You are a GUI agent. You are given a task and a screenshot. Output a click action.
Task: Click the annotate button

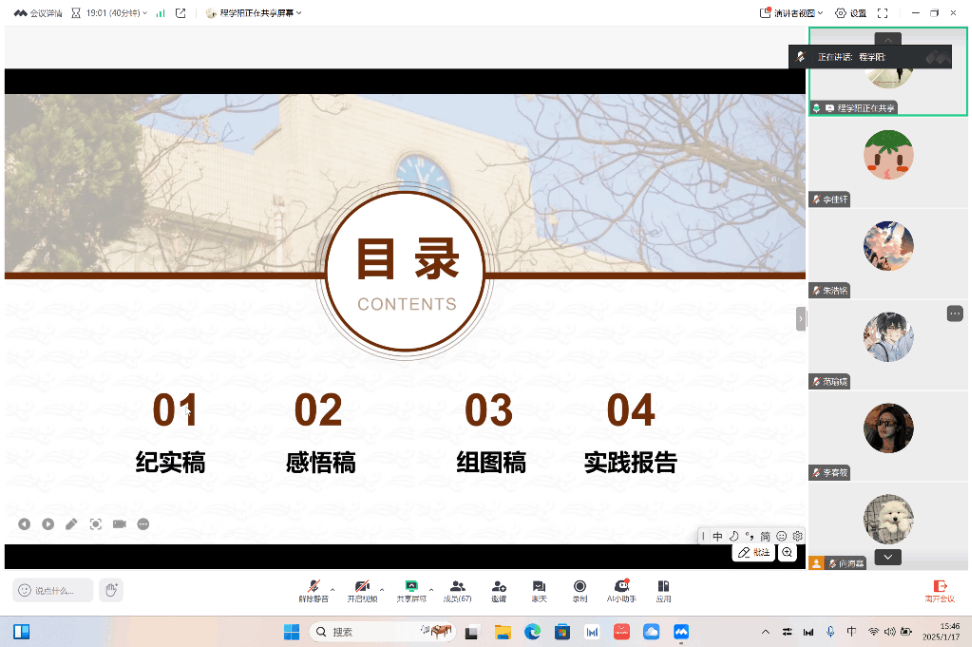(x=754, y=552)
